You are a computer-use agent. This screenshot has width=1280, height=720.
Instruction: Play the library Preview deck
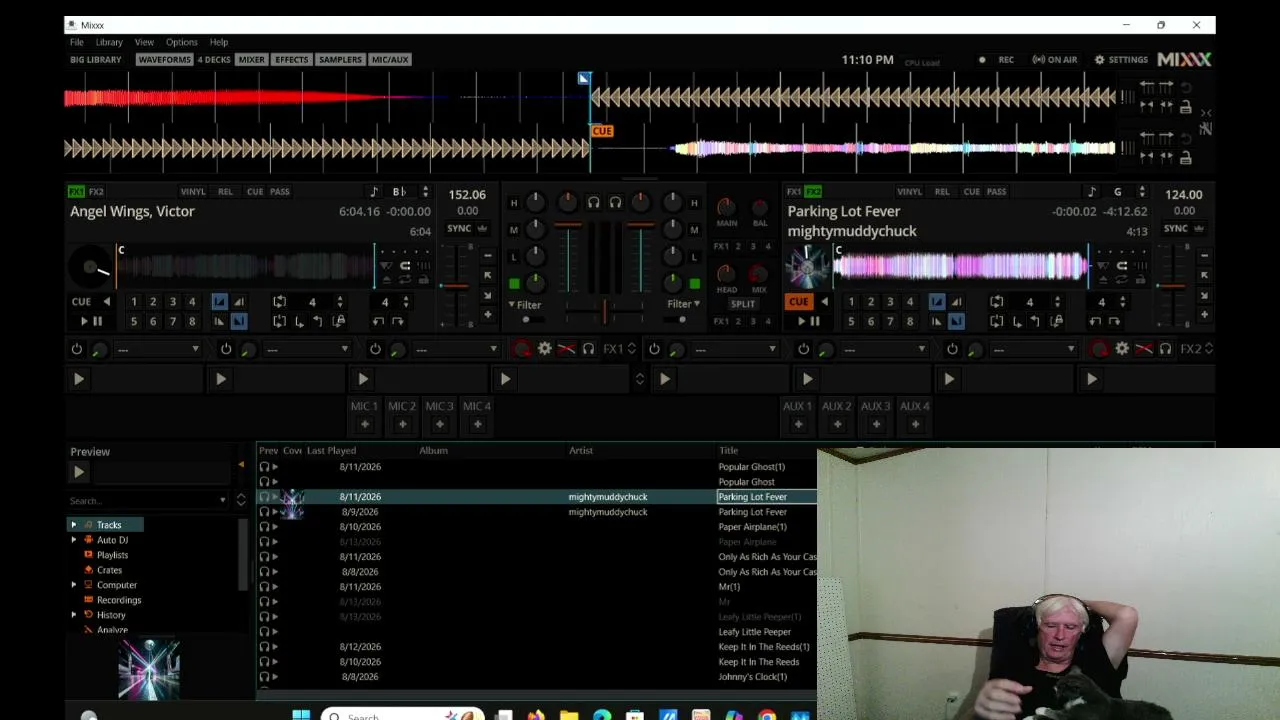click(x=79, y=472)
